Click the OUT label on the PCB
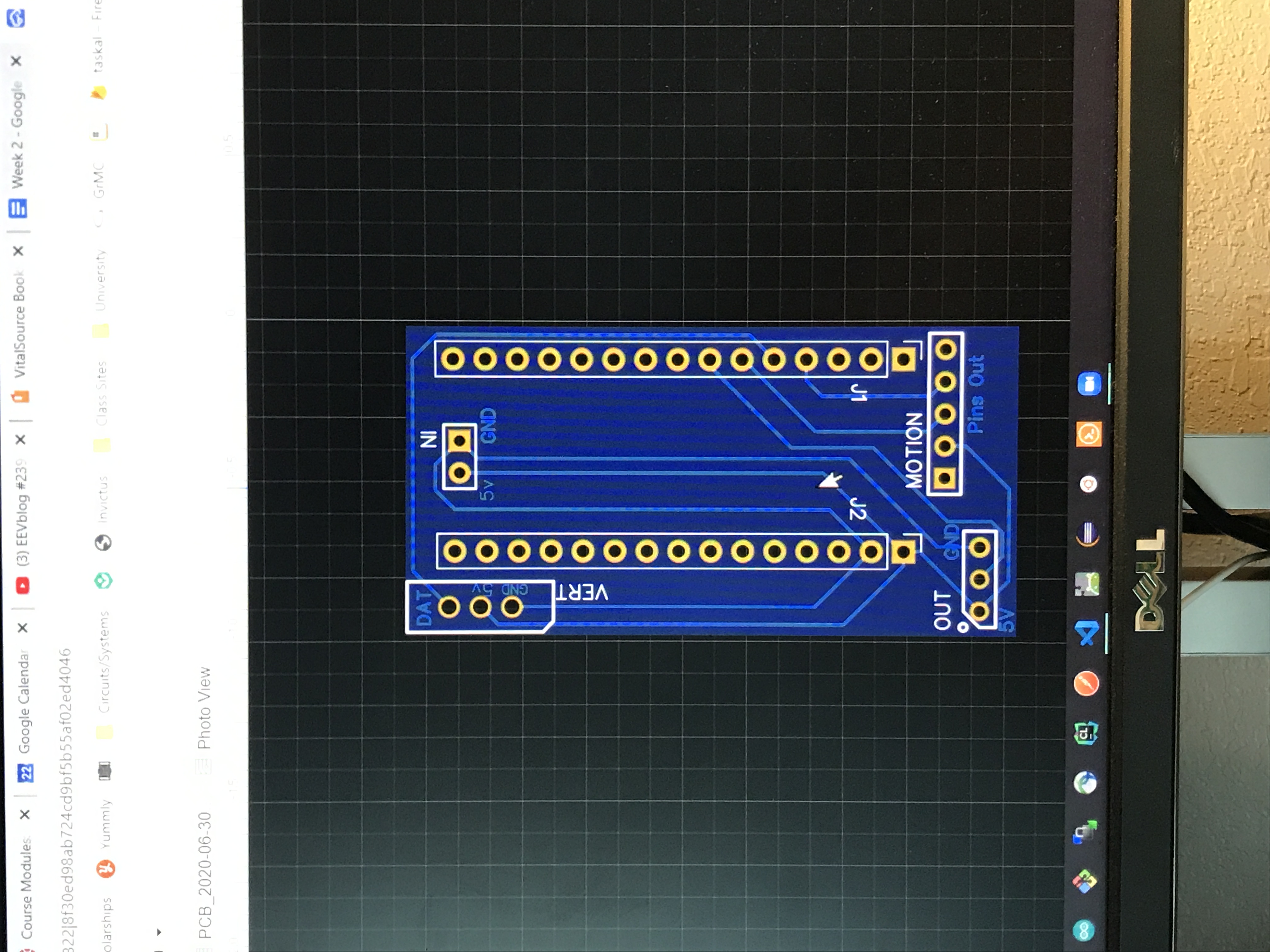 click(942, 610)
